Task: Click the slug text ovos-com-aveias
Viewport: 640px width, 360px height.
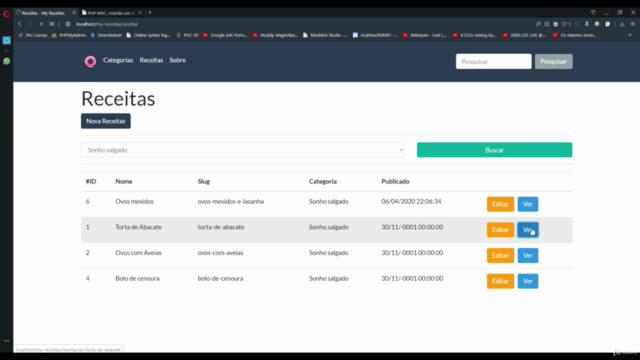Action: (x=220, y=253)
